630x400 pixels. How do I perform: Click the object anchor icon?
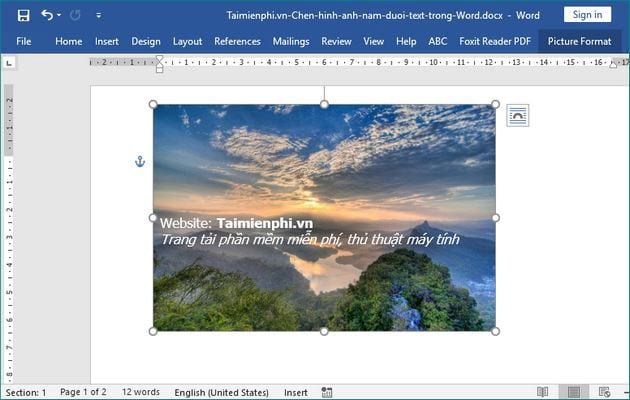pyautogui.click(x=140, y=161)
